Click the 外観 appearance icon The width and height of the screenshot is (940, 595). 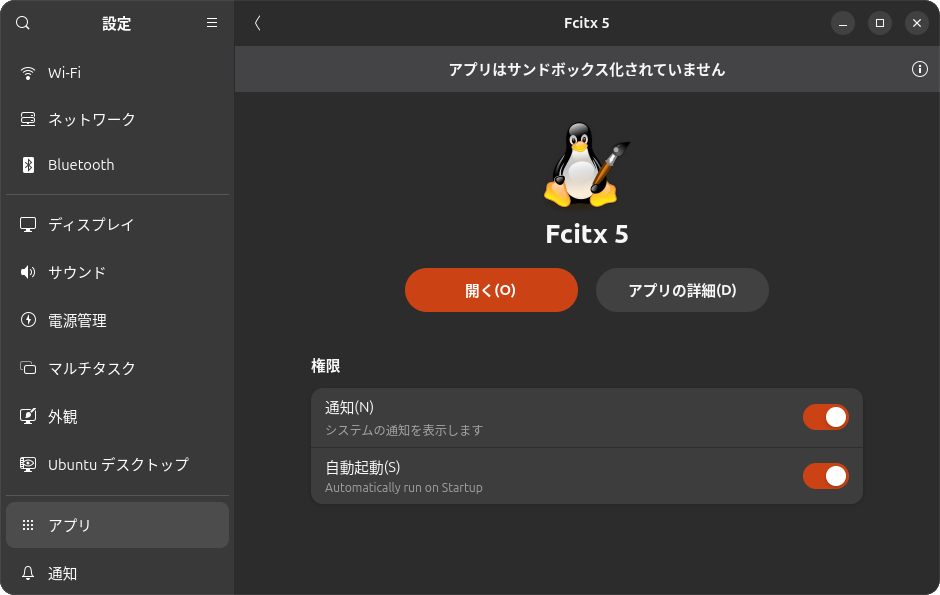click(28, 416)
